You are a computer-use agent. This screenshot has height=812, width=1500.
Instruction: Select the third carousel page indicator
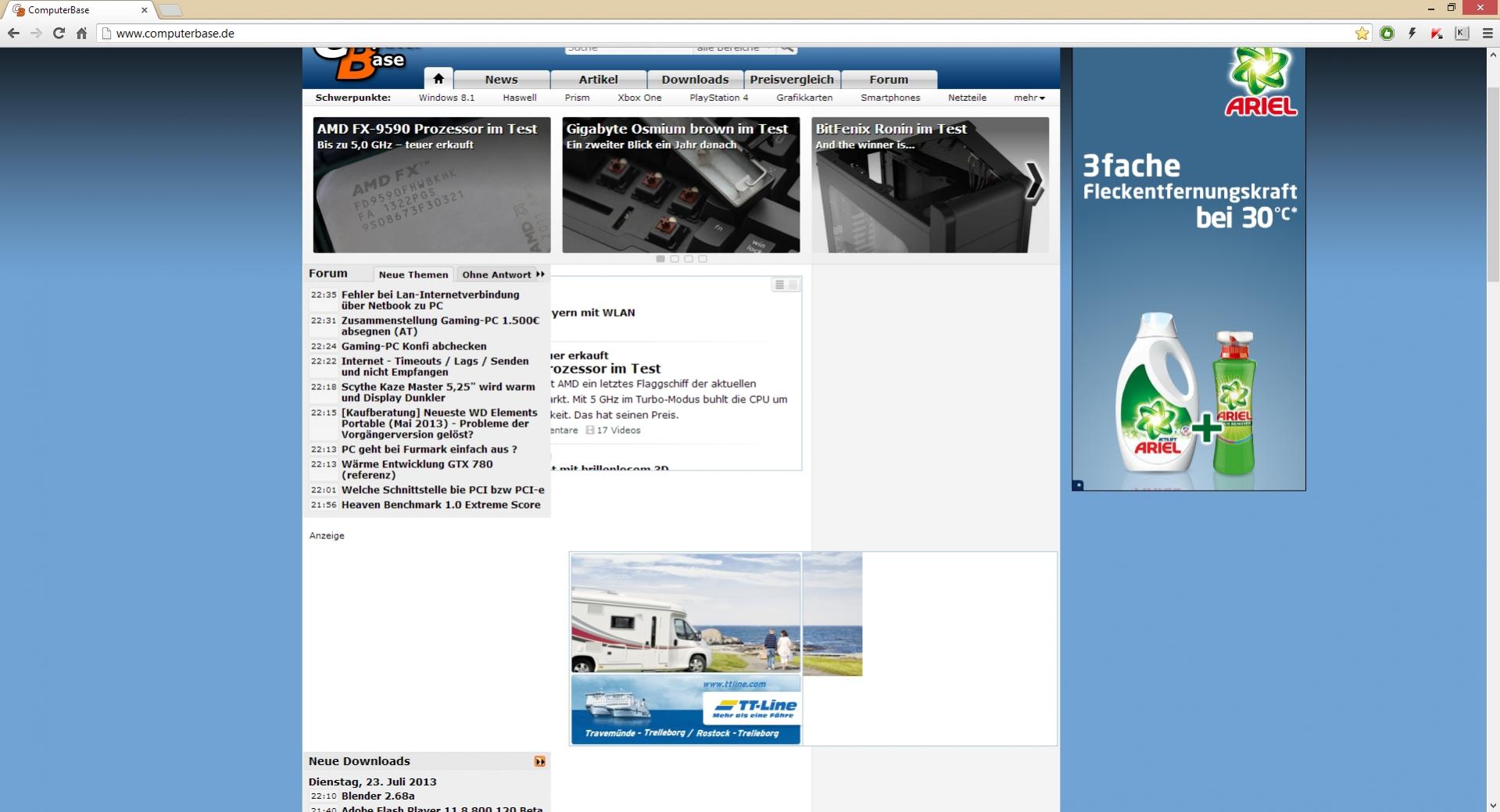pos(689,259)
